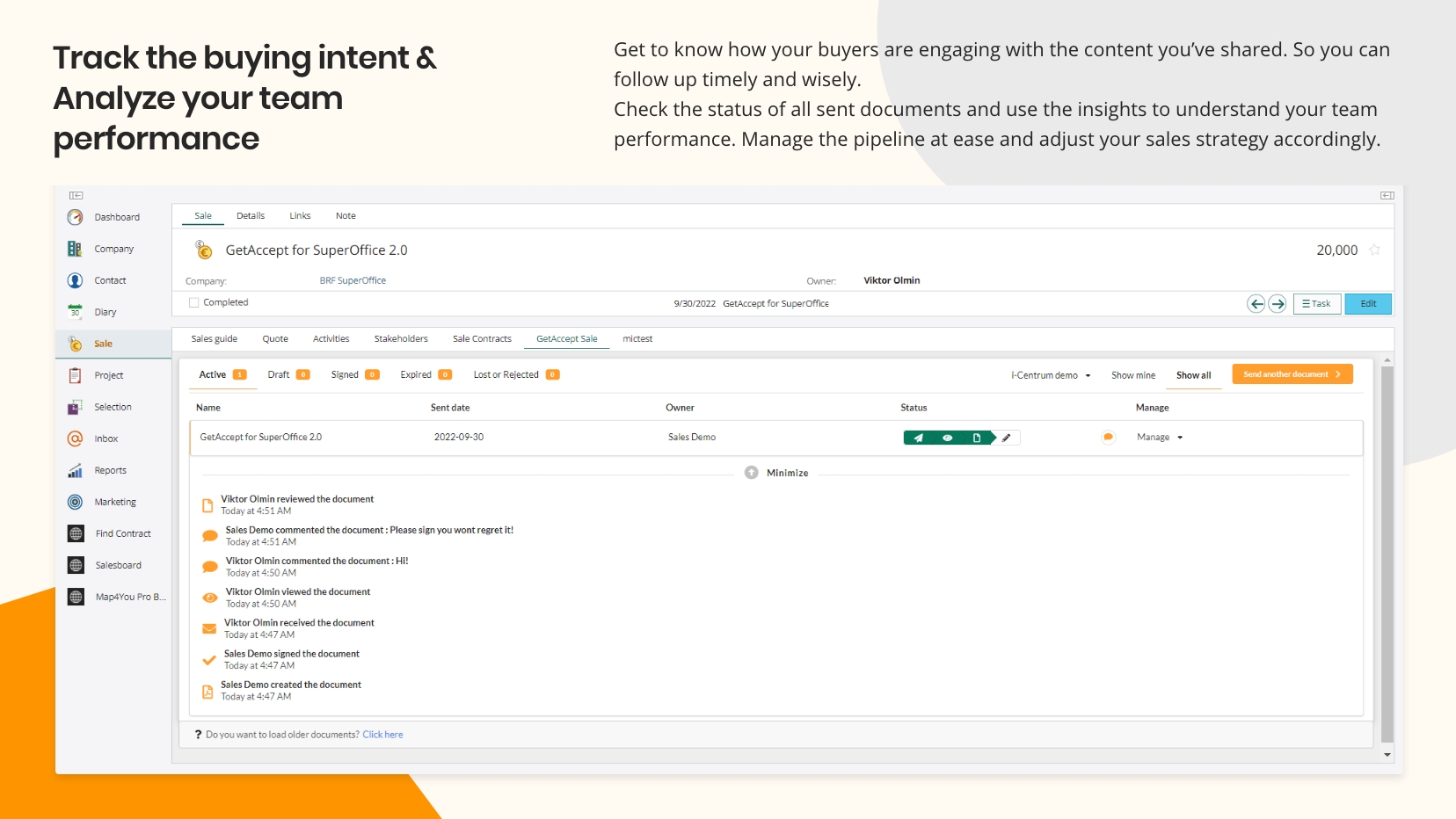The width and height of the screenshot is (1456, 819).
Task: Toggle Show mine filter
Action: tap(1132, 375)
